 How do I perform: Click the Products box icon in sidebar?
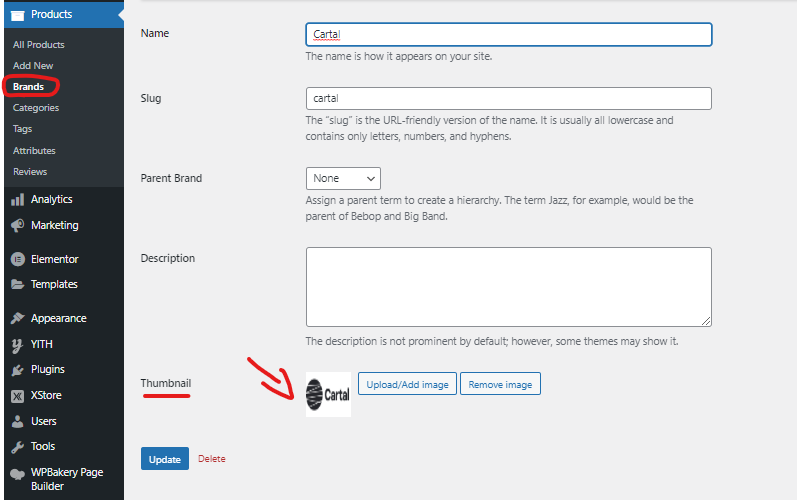click(17, 15)
